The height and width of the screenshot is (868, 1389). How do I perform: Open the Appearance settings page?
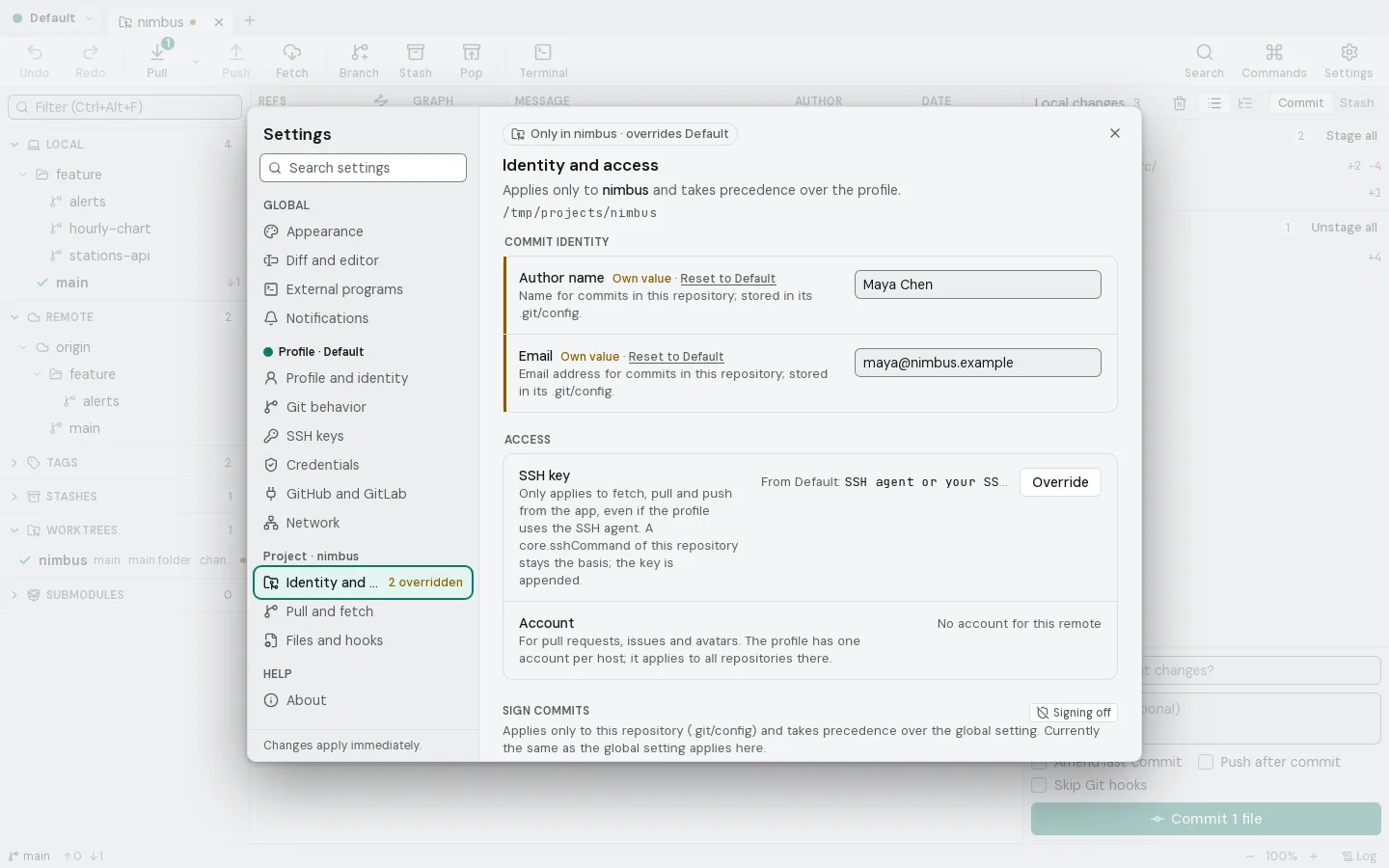tap(363, 231)
